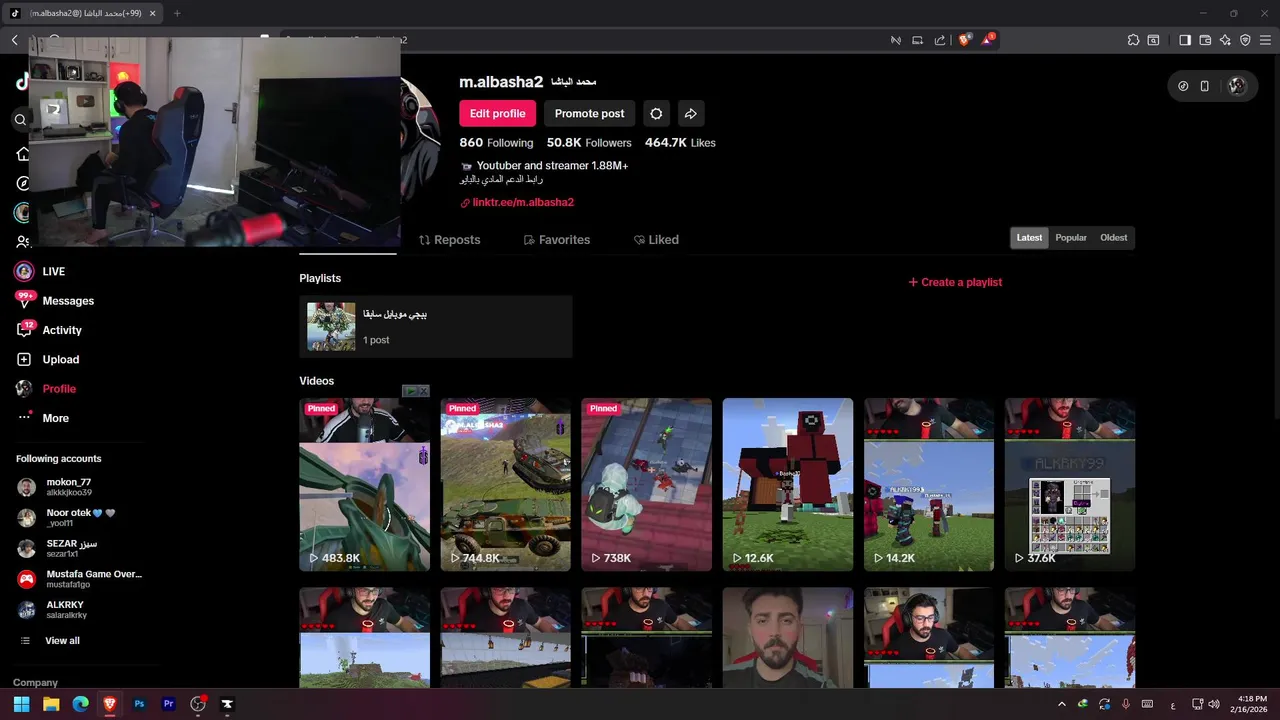Open profile settings gear icon
The image size is (1280, 720).
coord(656,113)
